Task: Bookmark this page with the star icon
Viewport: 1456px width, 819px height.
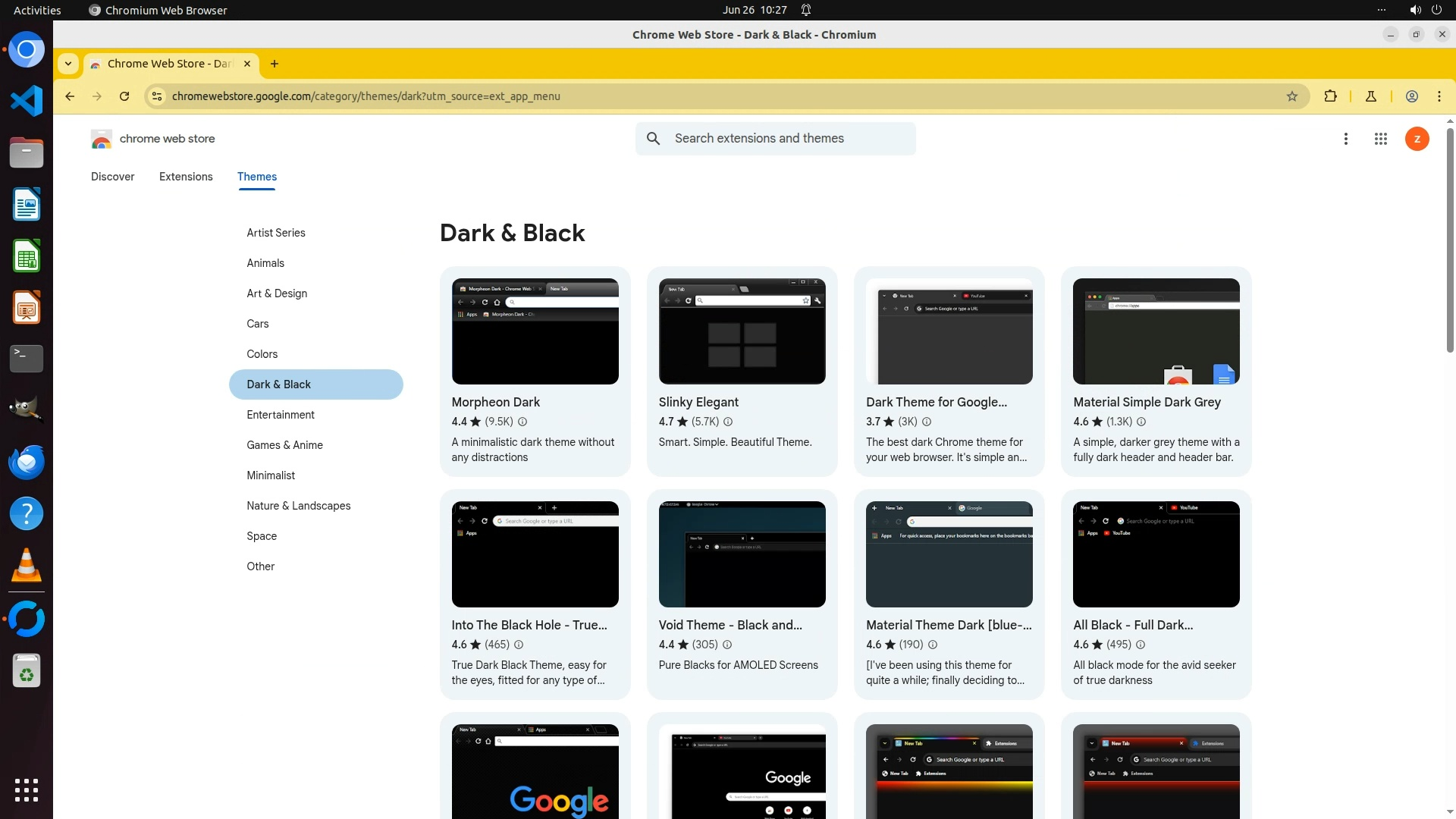Action: 1292,96
